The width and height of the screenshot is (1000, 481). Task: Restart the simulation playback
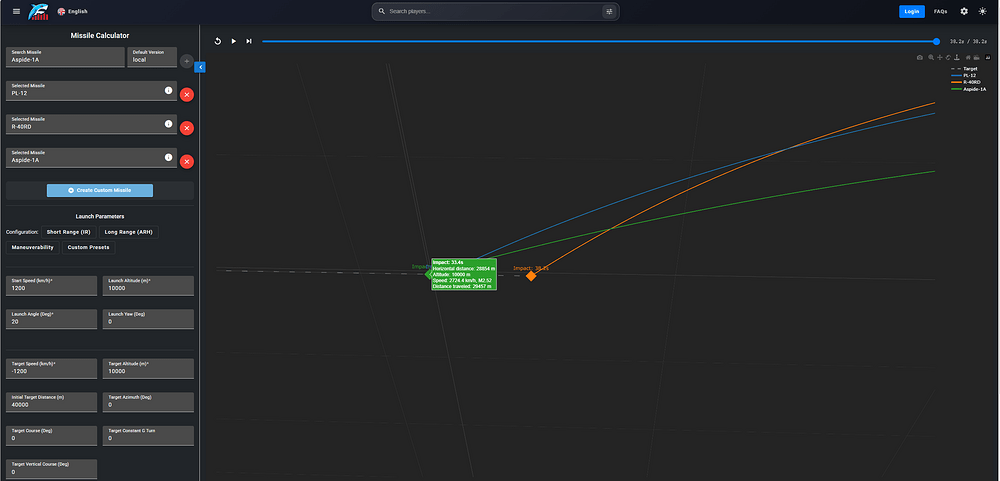point(217,41)
